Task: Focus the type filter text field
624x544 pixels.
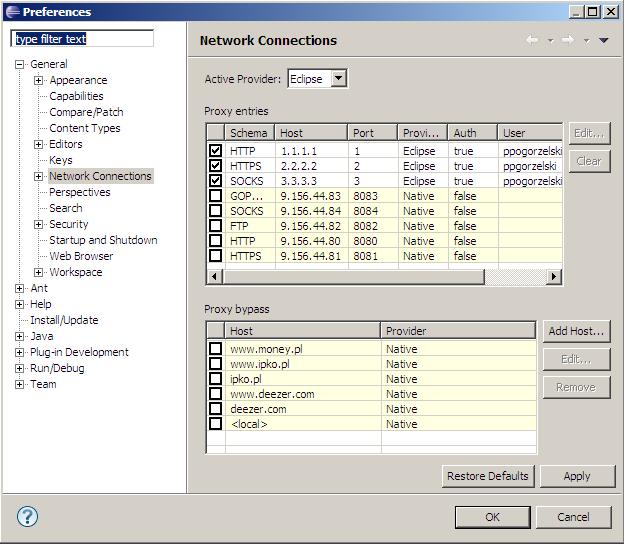Action: click(82, 39)
